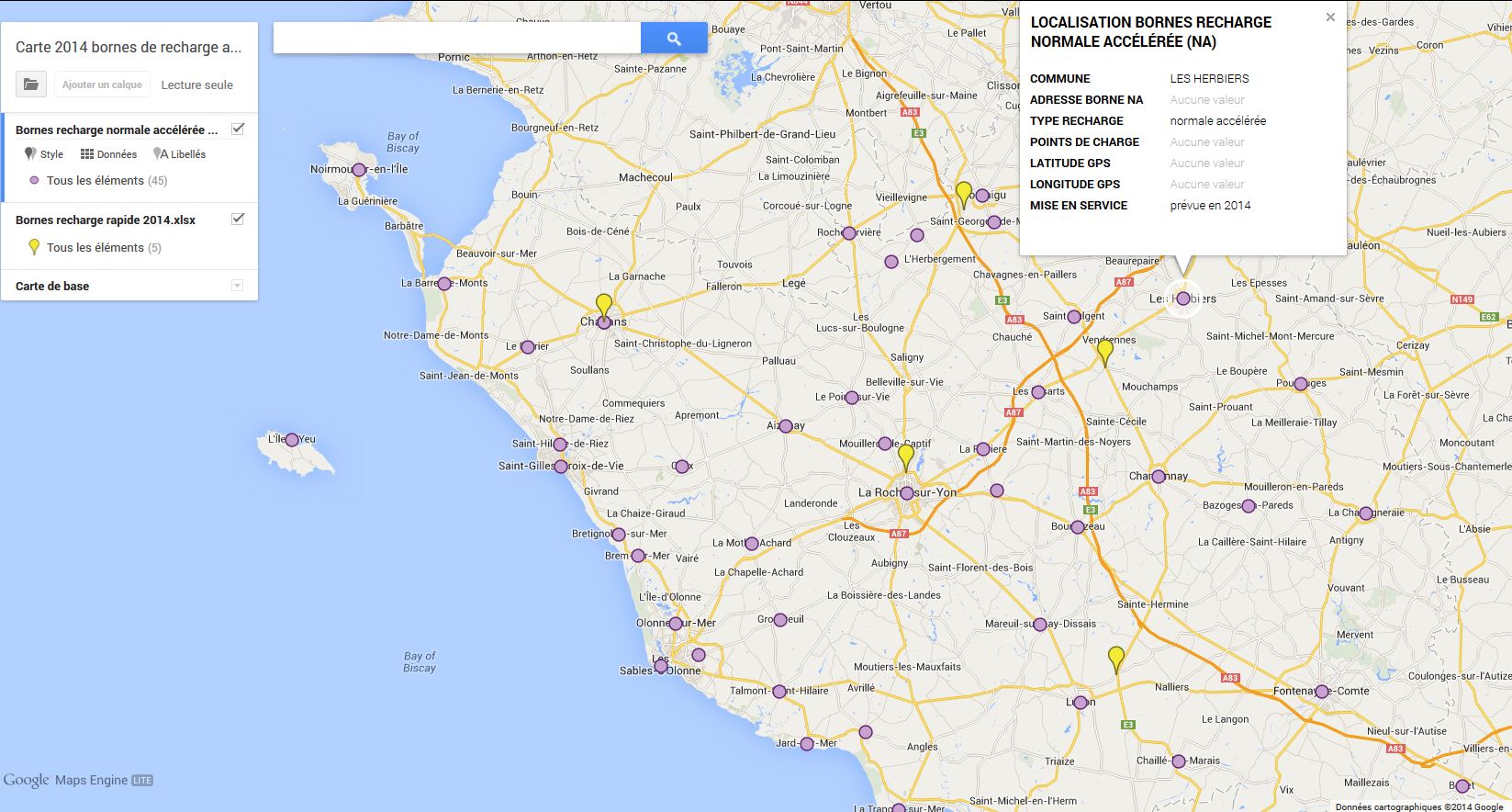This screenshot has height=812, width=1512.
Task: Uncheck the Bornes recharge normale accélérée layer
Action: [x=238, y=129]
